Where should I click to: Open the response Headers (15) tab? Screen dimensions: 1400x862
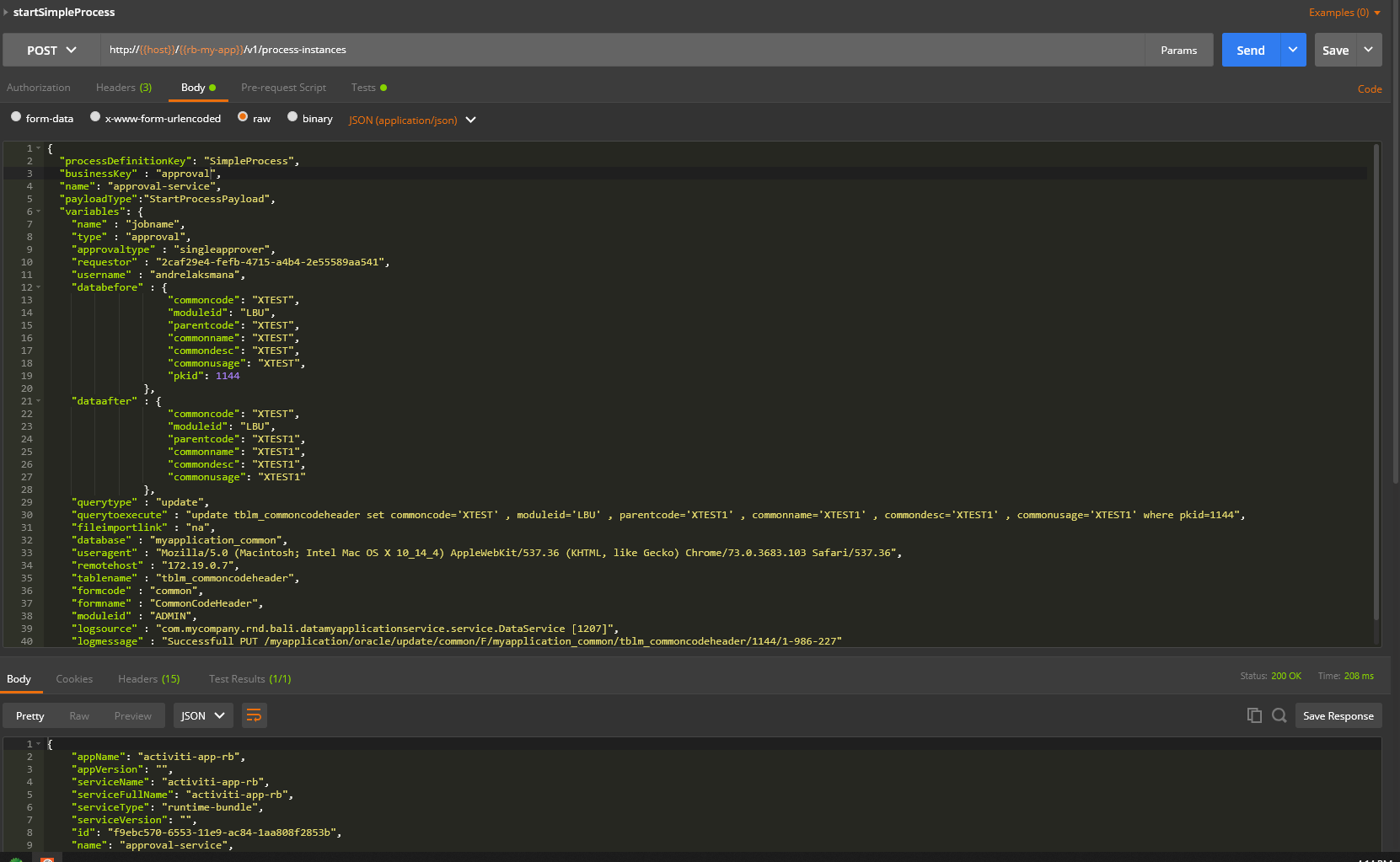[x=149, y=679]
